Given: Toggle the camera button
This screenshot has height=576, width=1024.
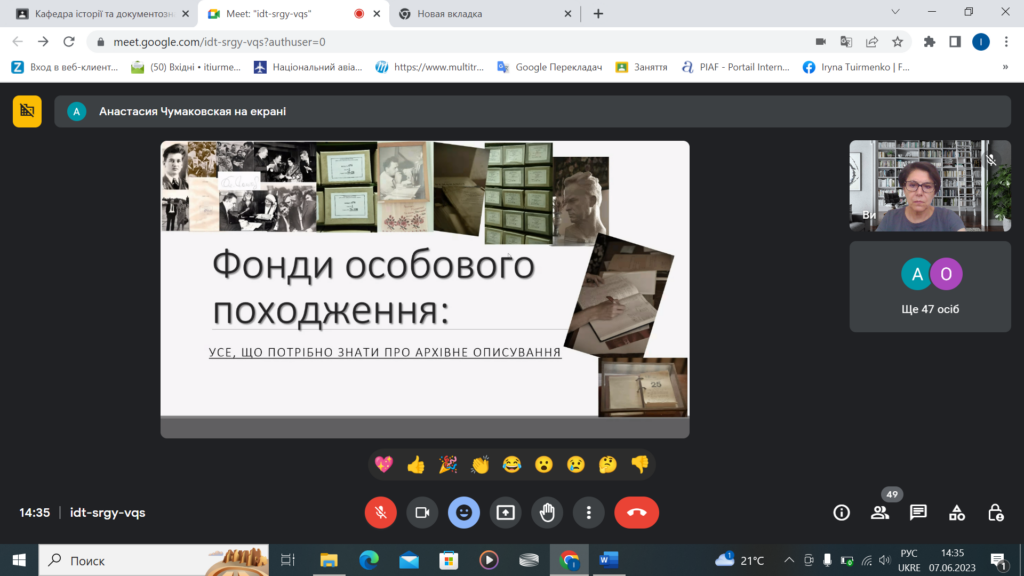Looking at the screenshot, I should click(x=422, y=512).
